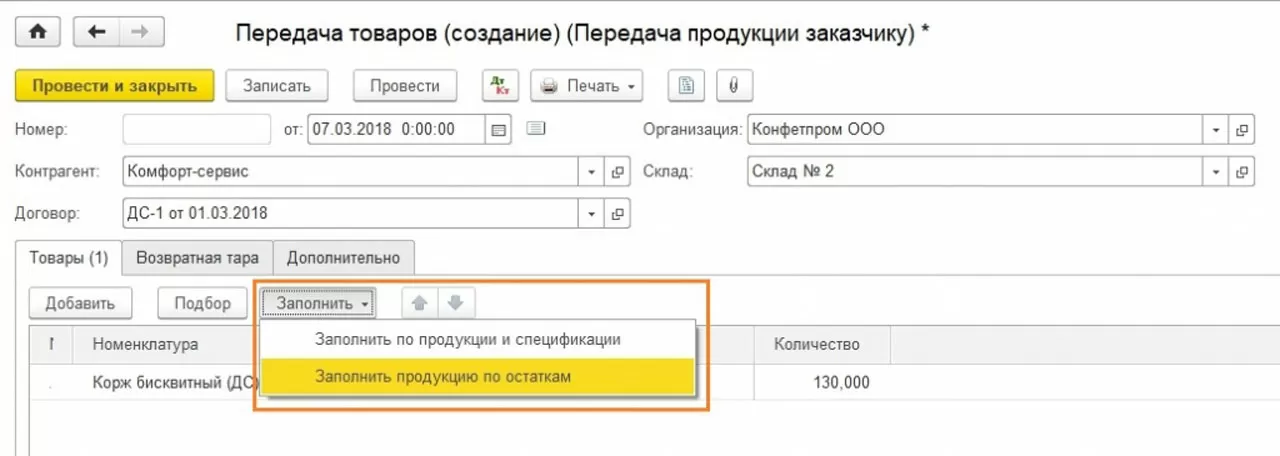Open Организация record via open icon

tap(1242, 130)
